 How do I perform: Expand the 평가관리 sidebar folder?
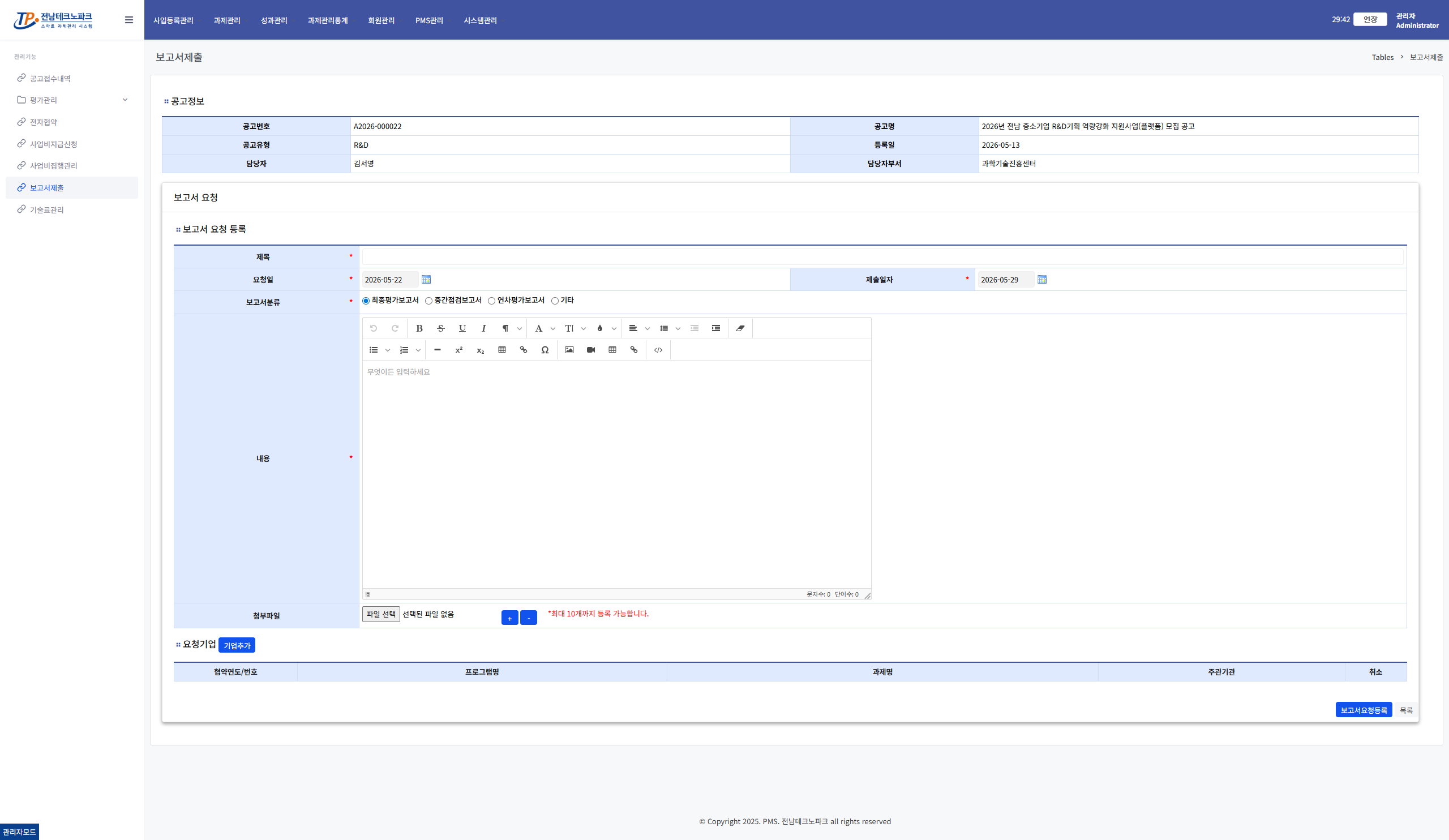72,100
